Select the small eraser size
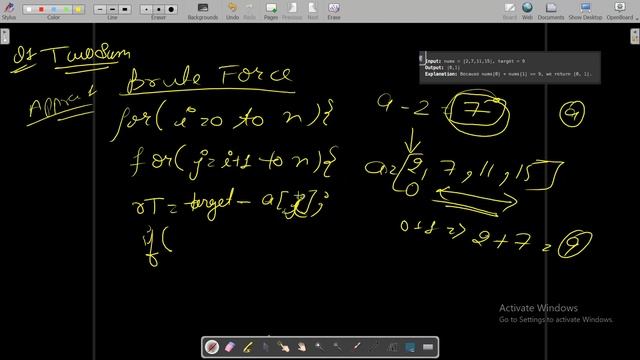Screen dimensions: 640x360 click(146, 9)
